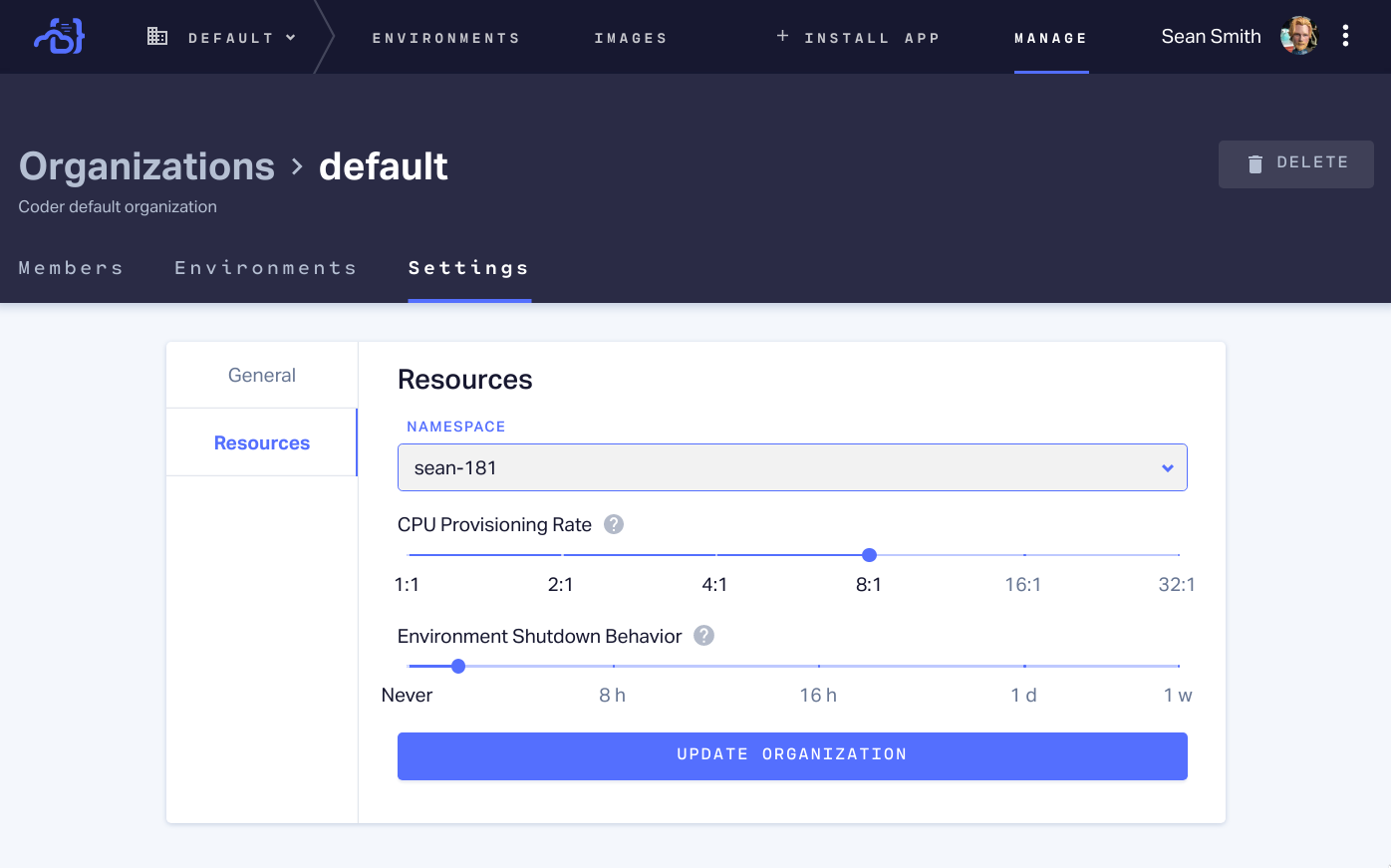Screen dimensions: 1391x868
Task: Click the NAMESPACE field label
Action: pyautogui.click(x=456, y=427)
